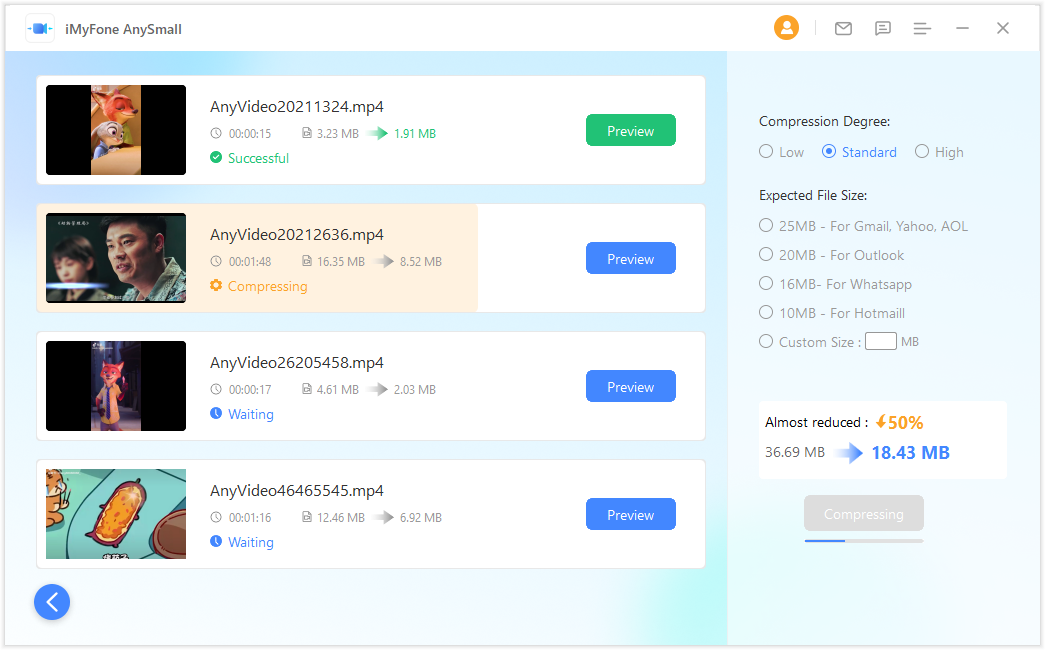Open the hamburger menu icon
Image resolution: width=1045 pixels, height=650 pixels.
[922, 29]
